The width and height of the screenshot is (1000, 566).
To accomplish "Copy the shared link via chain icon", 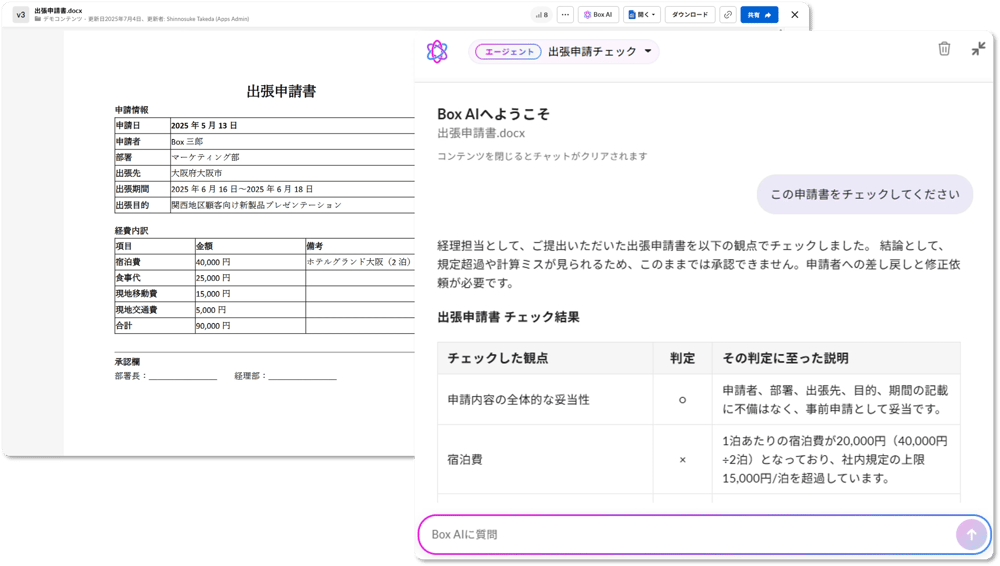I will (x=728, y=15).
